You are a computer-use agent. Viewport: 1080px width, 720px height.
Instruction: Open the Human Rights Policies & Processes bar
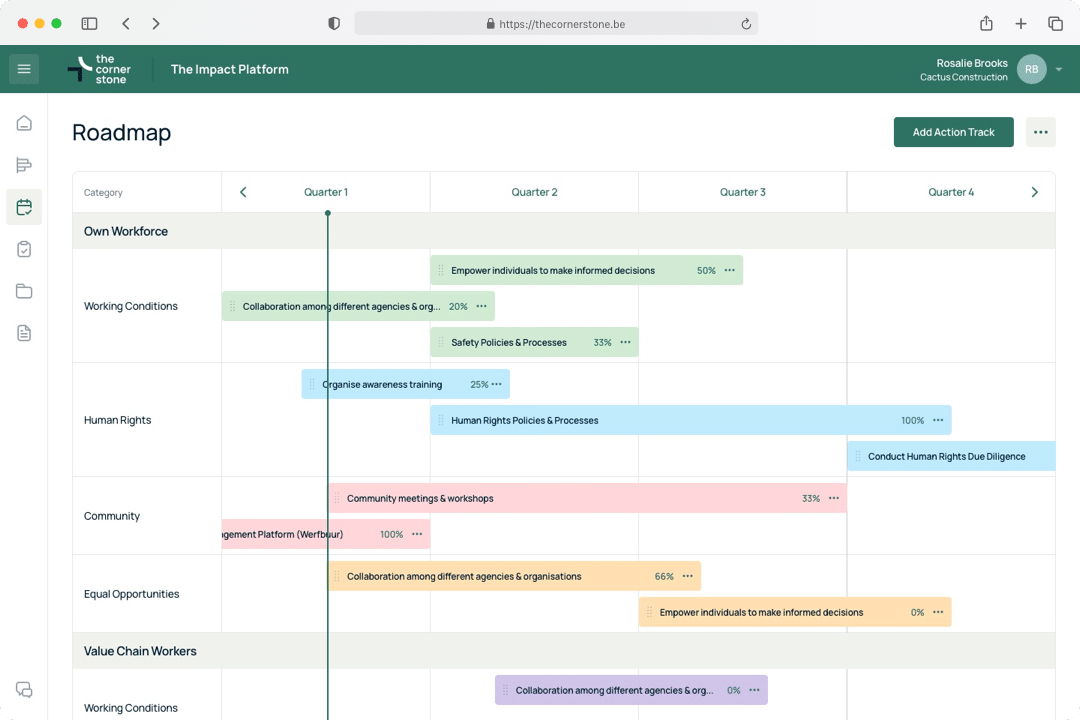pyautogui.click(x=691, y=420)
